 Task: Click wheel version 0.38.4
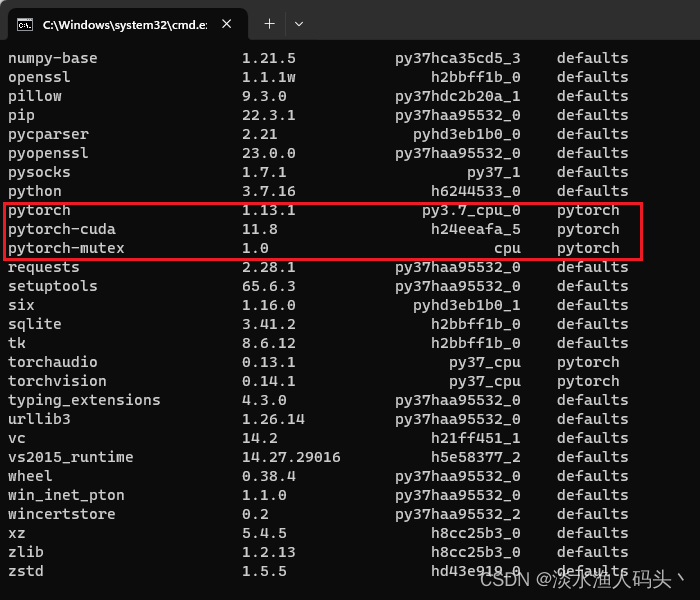point(269,476)
